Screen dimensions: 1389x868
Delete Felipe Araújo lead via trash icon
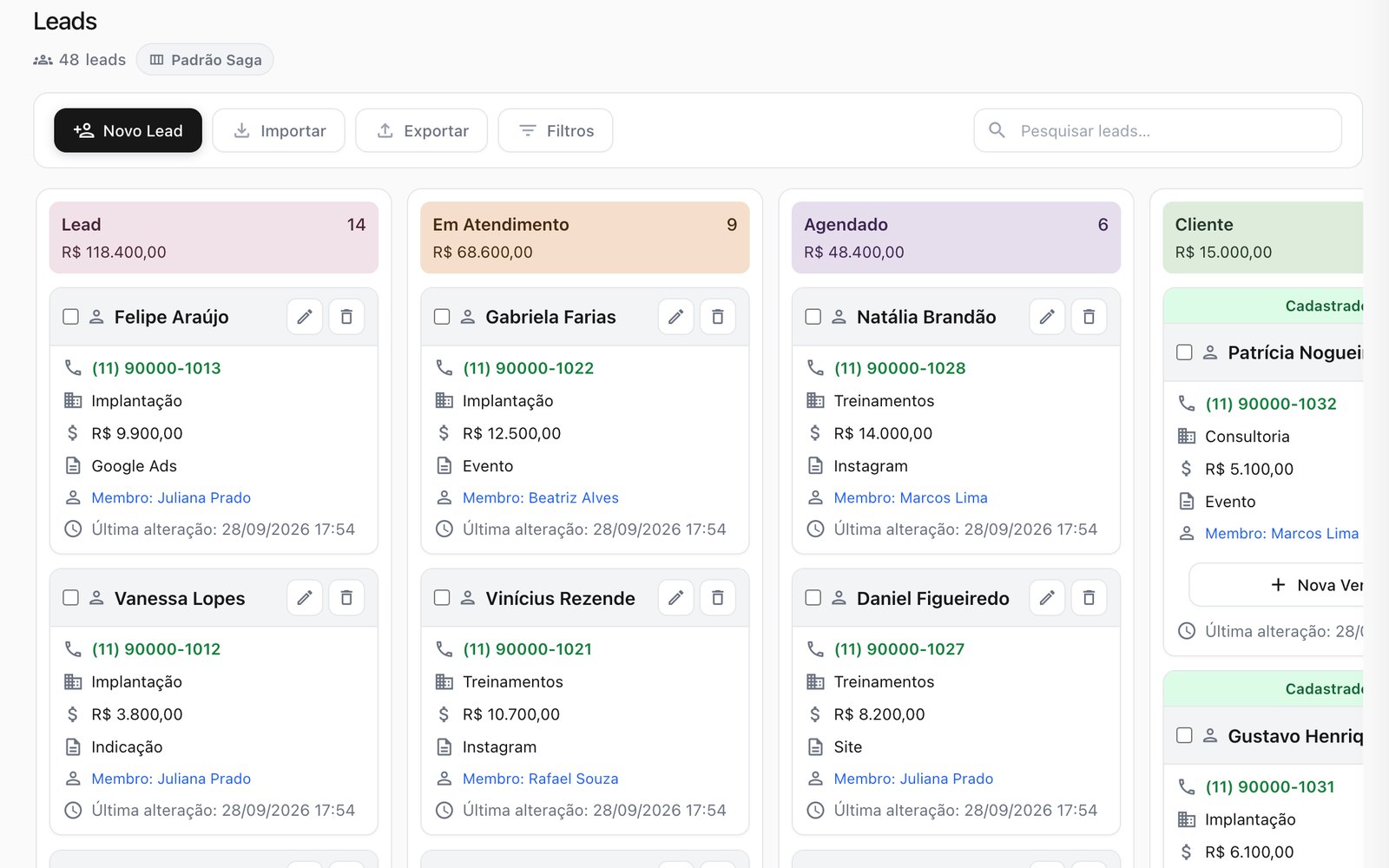point(346,317)
